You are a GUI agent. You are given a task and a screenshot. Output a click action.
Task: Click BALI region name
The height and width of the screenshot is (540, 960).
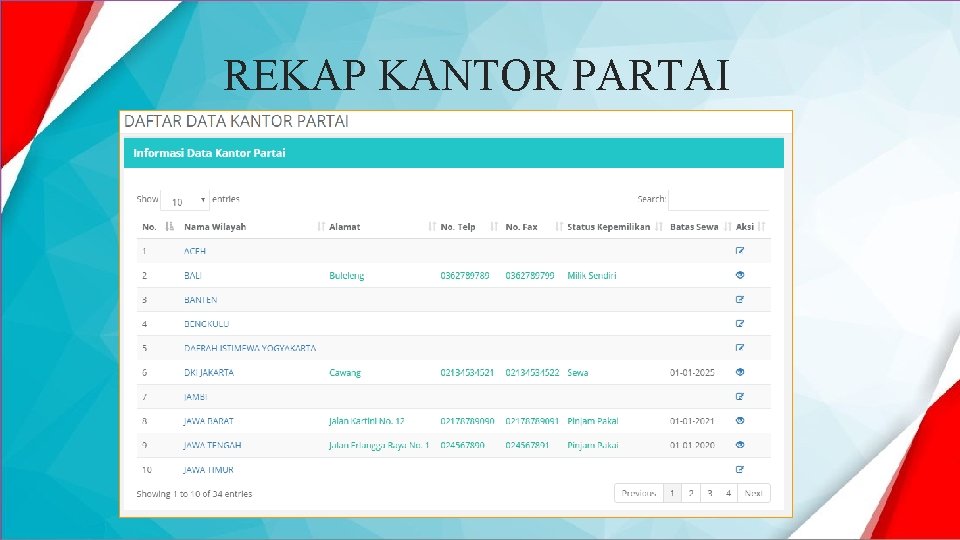(193, 276)
